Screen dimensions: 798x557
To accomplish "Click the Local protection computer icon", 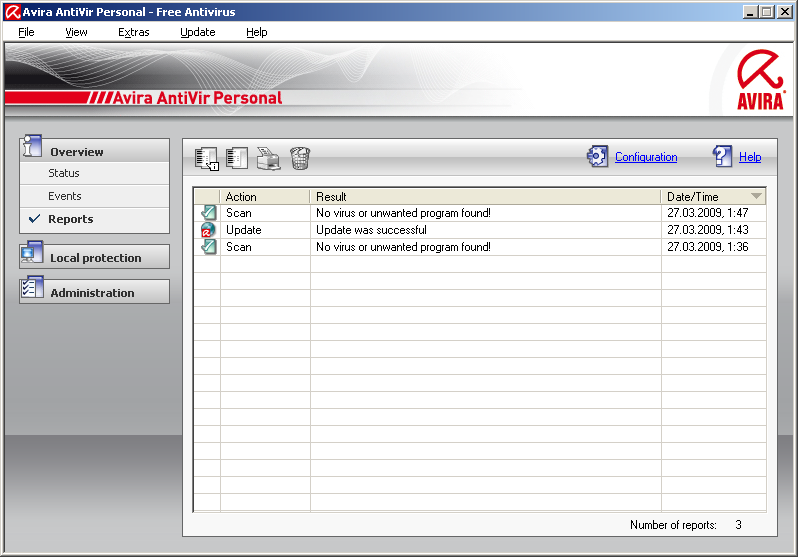I will tap(32, 253).
